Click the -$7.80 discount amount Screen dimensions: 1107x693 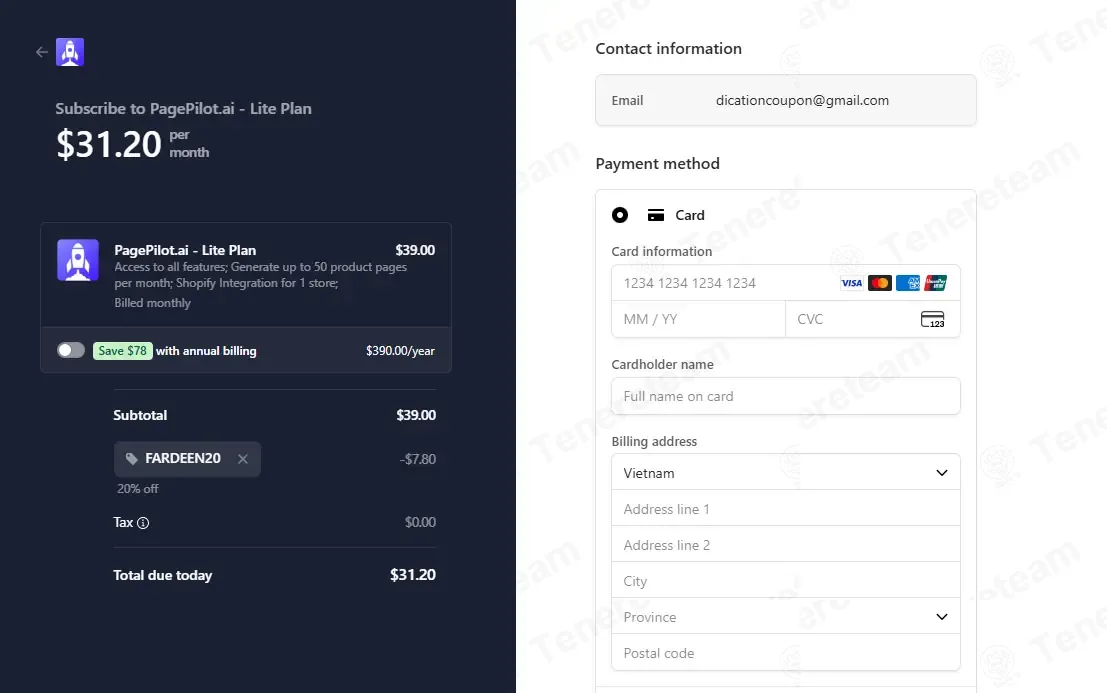417,459
